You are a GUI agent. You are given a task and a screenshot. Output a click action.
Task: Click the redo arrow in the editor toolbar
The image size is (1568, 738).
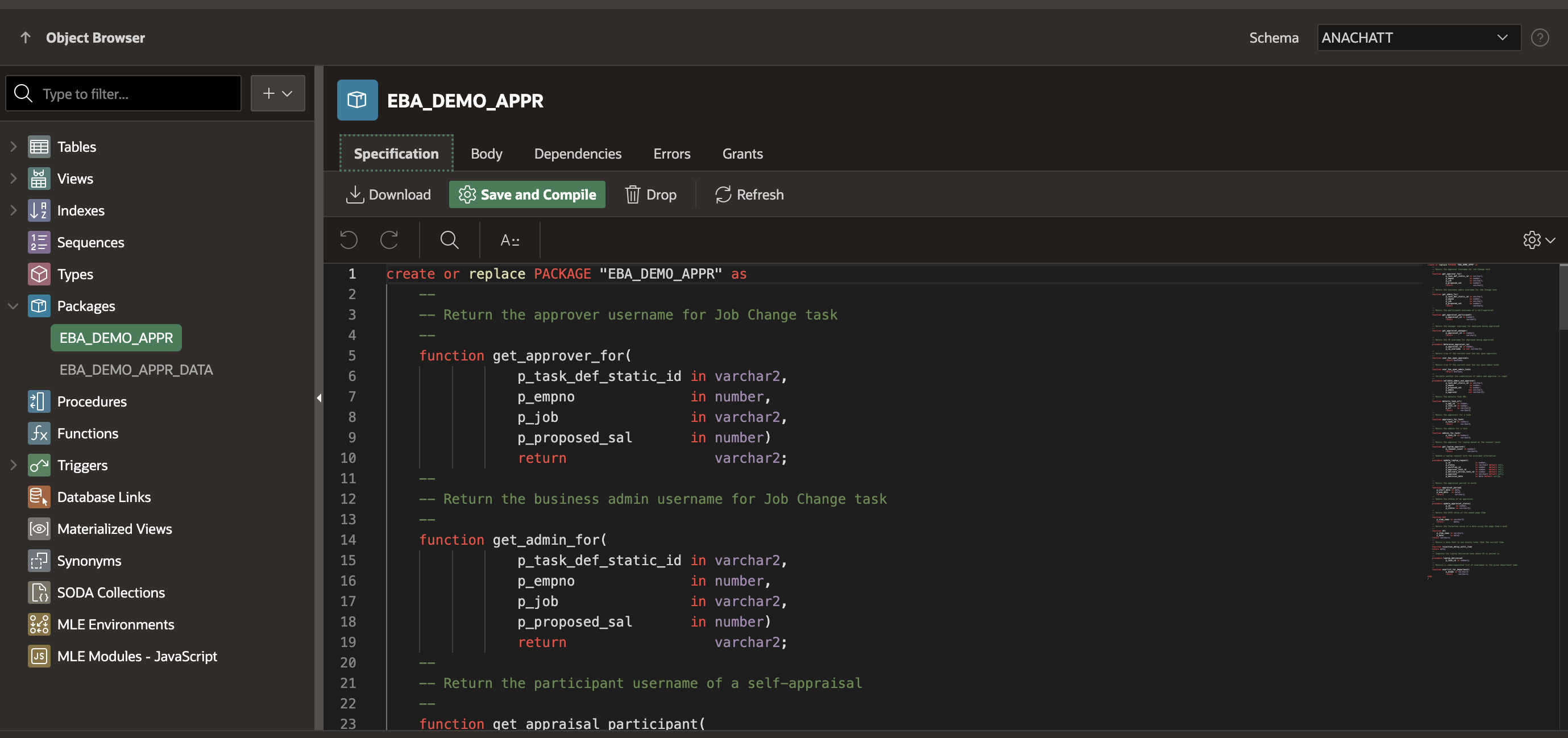[390, 239]
